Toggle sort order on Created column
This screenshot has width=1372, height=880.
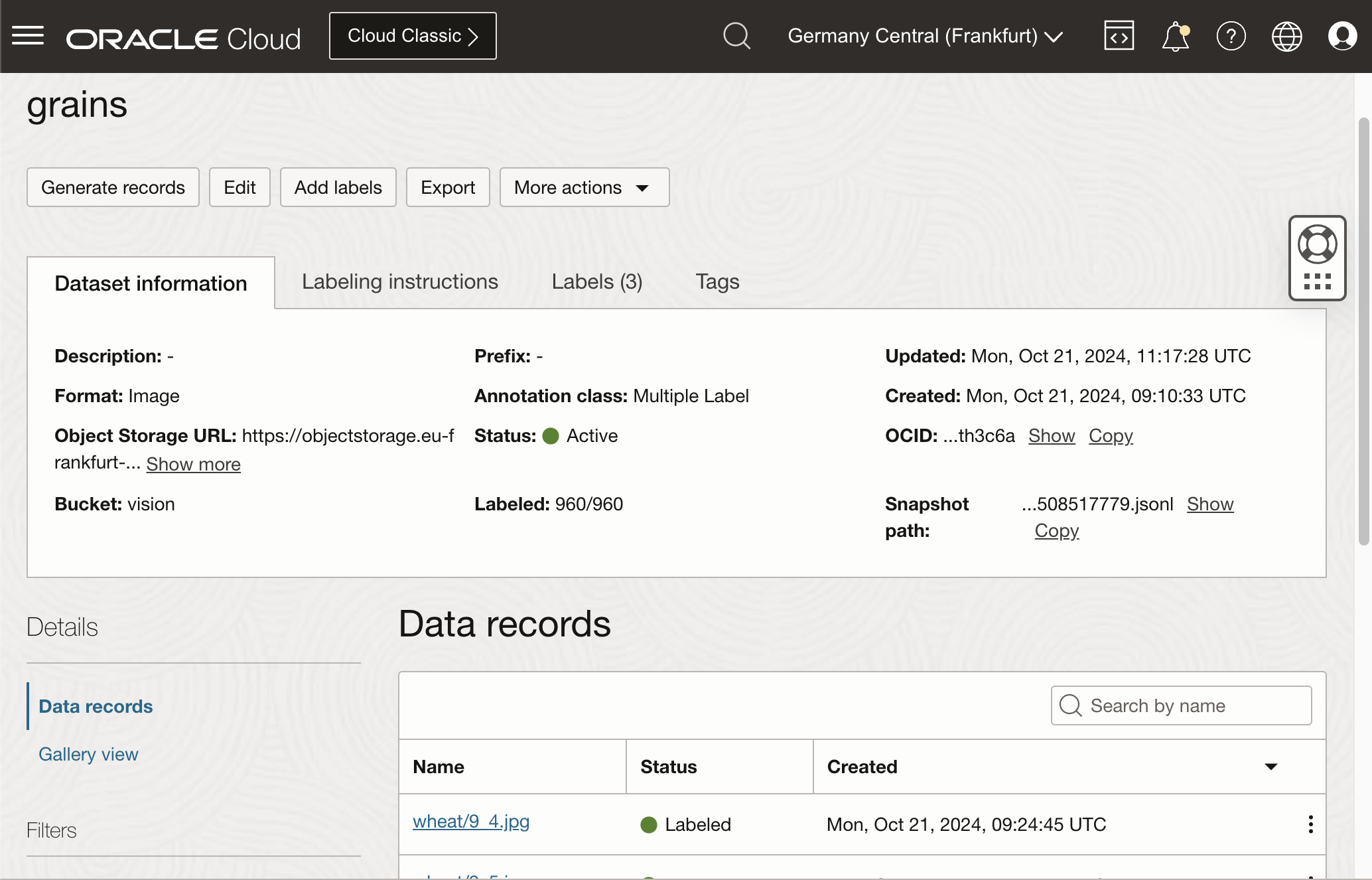(1270, 767)
